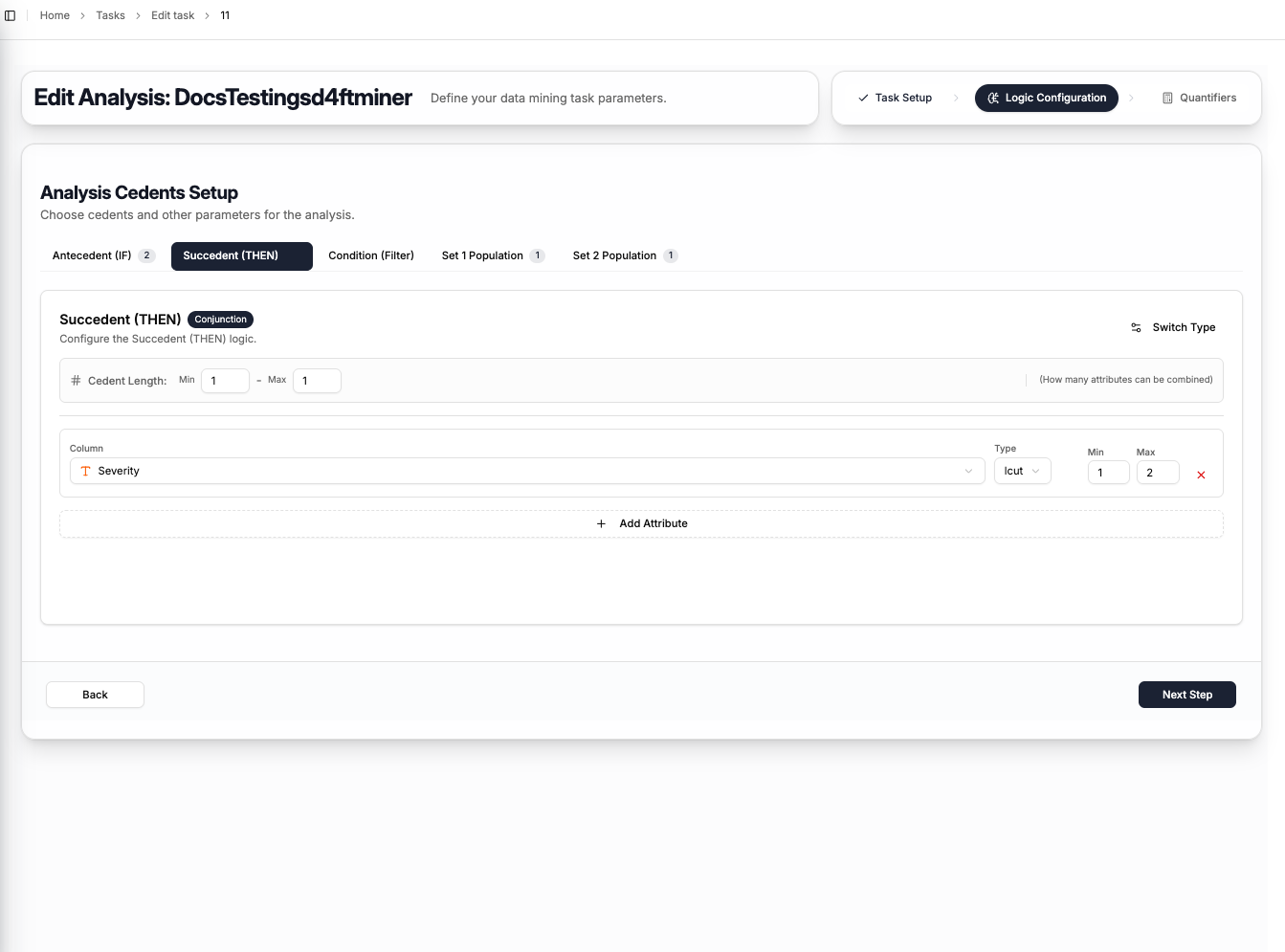Click the Severity attribute Max input field

[x=1157, y=473]
